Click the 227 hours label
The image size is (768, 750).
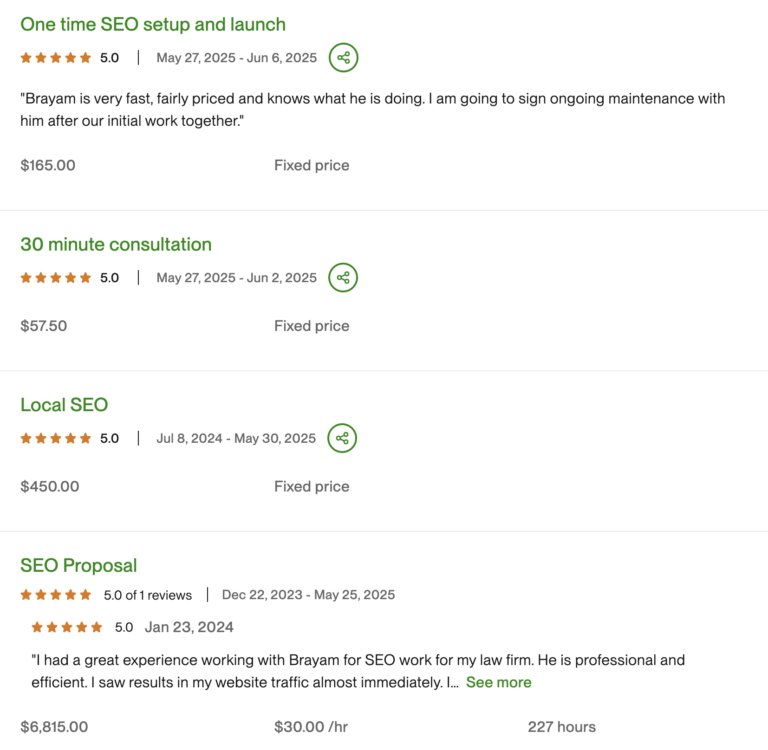562,726
